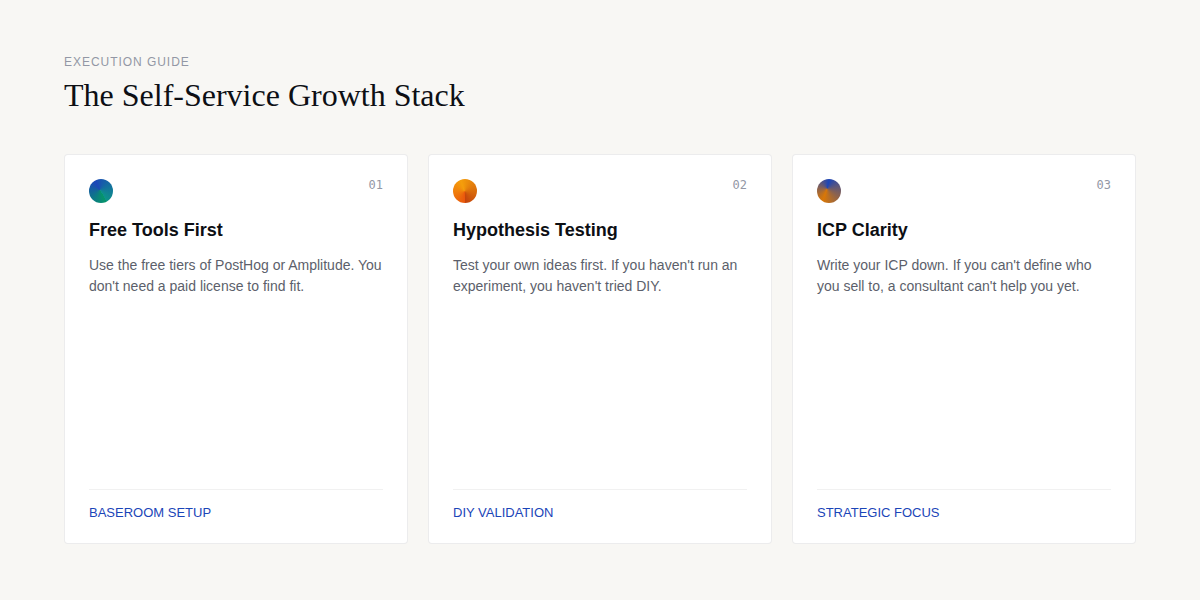
Task: Click the card number 02
Action: point(739,185)
